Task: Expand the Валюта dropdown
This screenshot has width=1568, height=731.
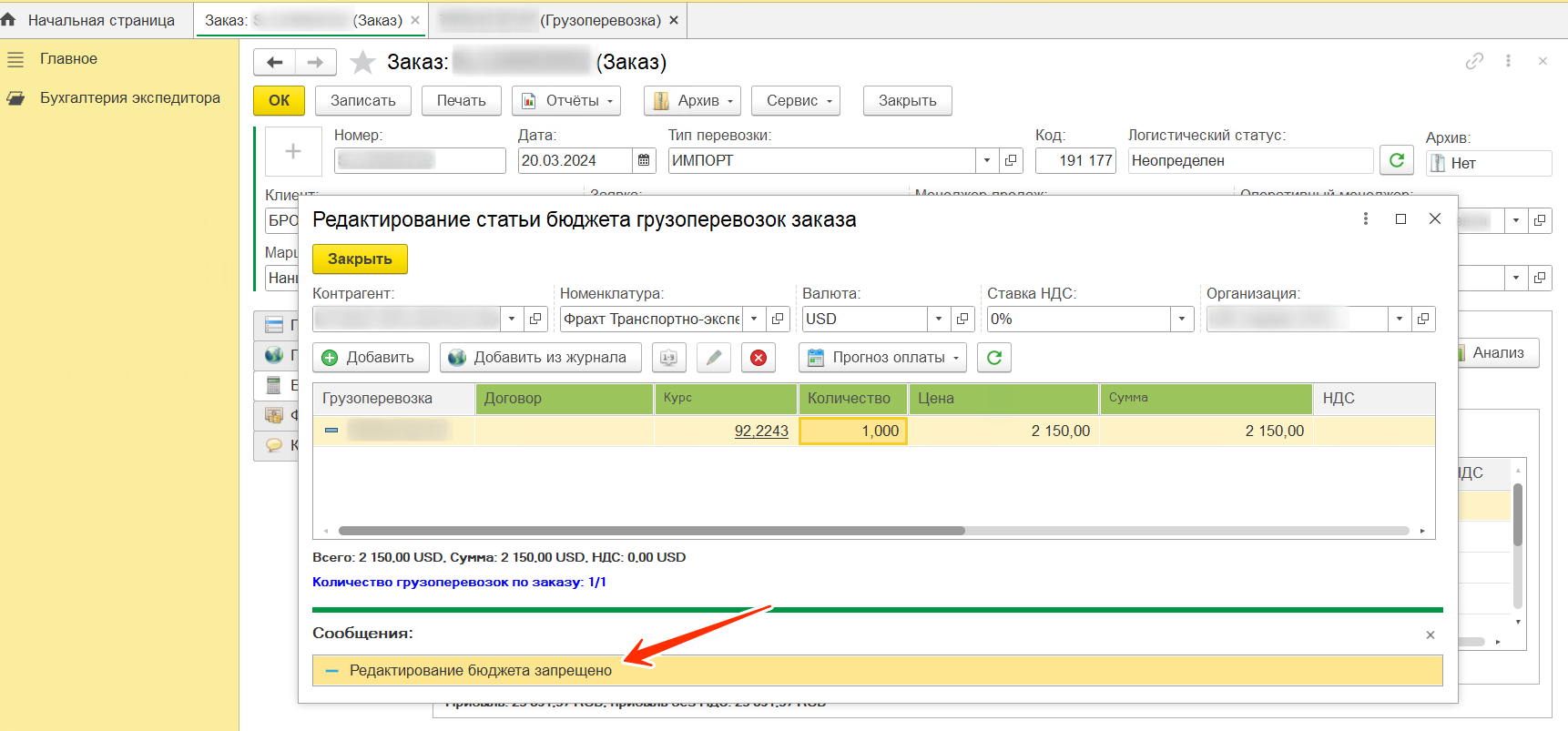Action: tap(939, 319)
